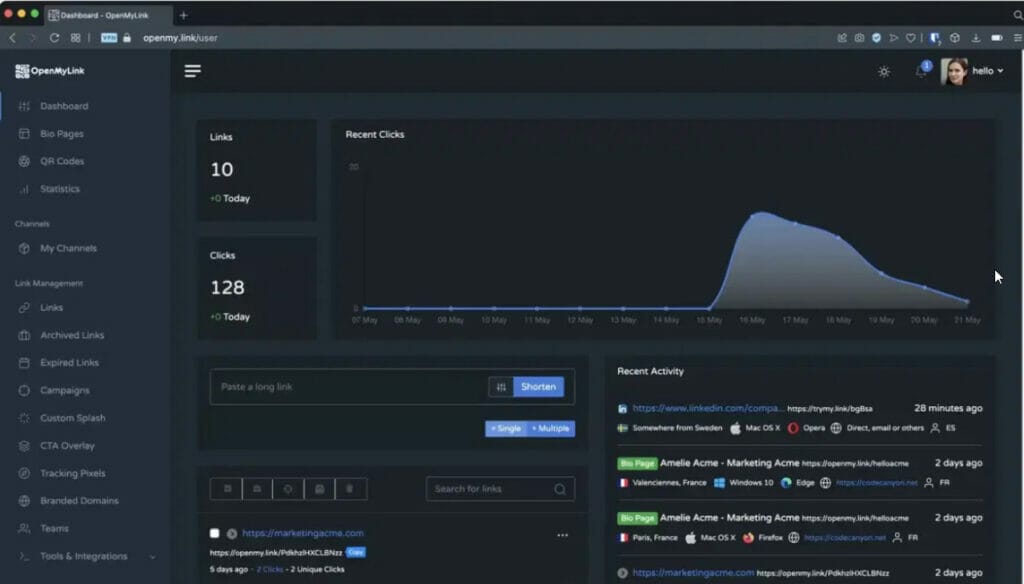Click the Statistics chart icon

pyautogui.click(x=24, y=189)
